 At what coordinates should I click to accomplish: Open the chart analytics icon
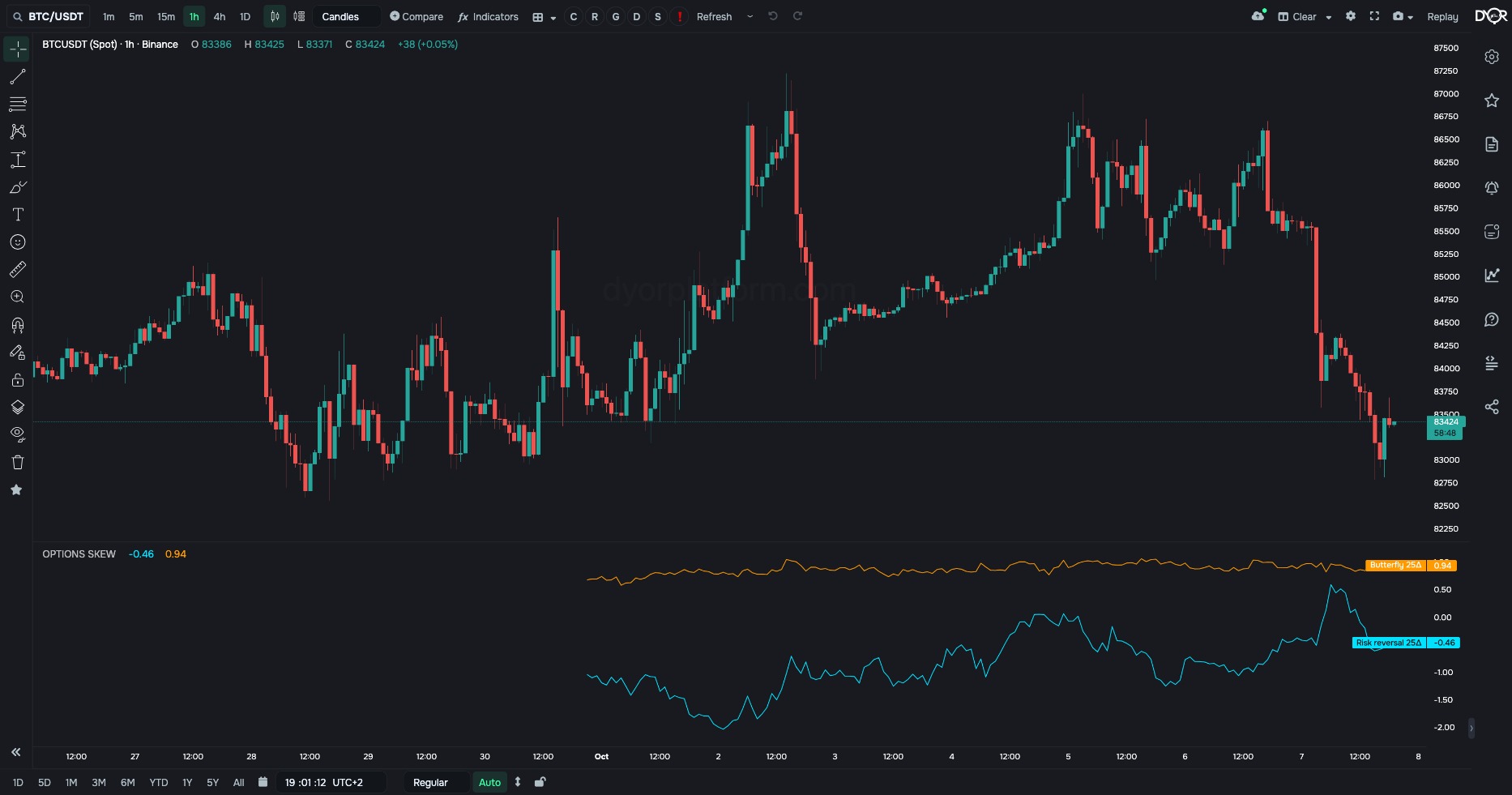[1492, 276]
